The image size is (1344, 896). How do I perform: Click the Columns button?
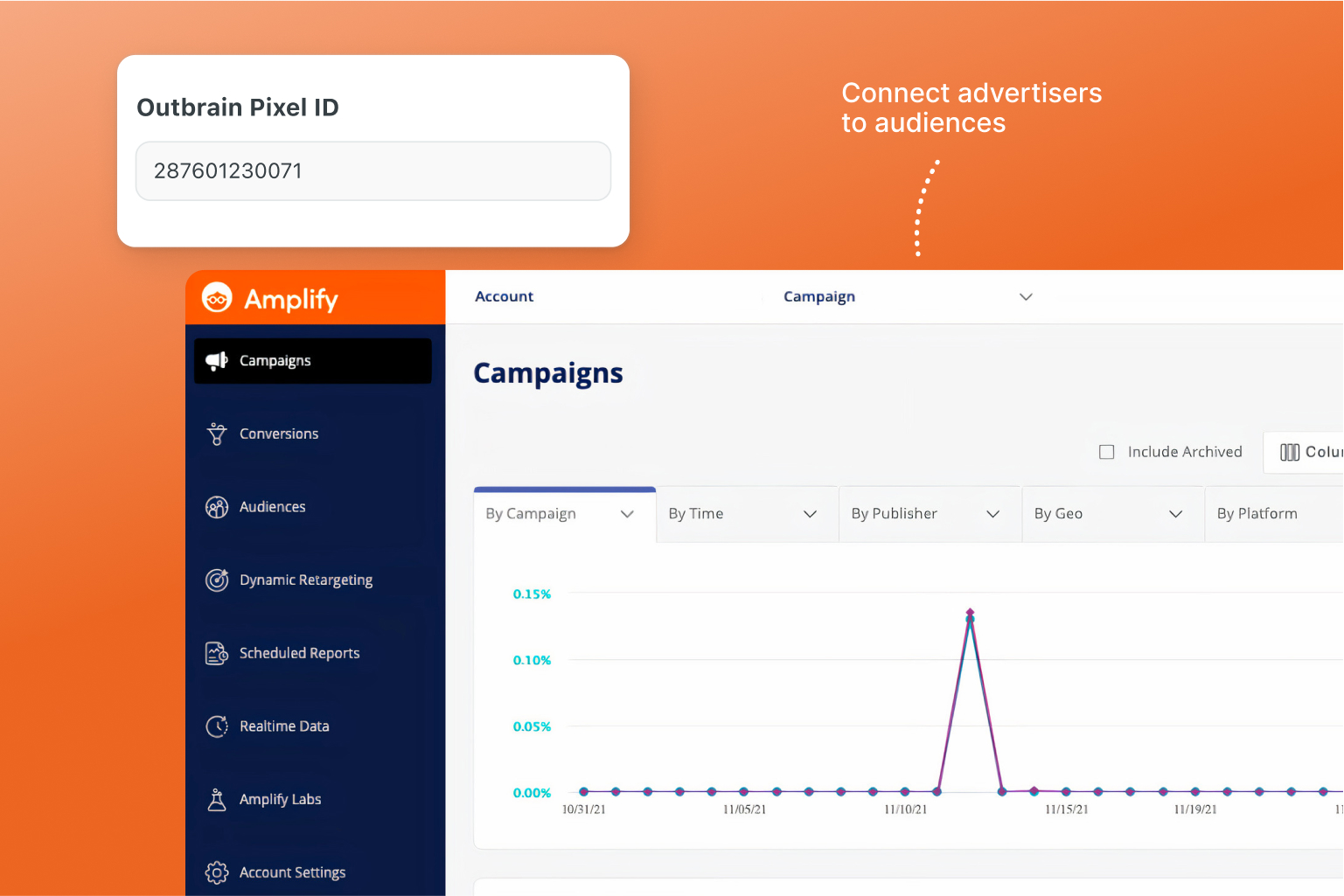click(x=1308, y=452)
